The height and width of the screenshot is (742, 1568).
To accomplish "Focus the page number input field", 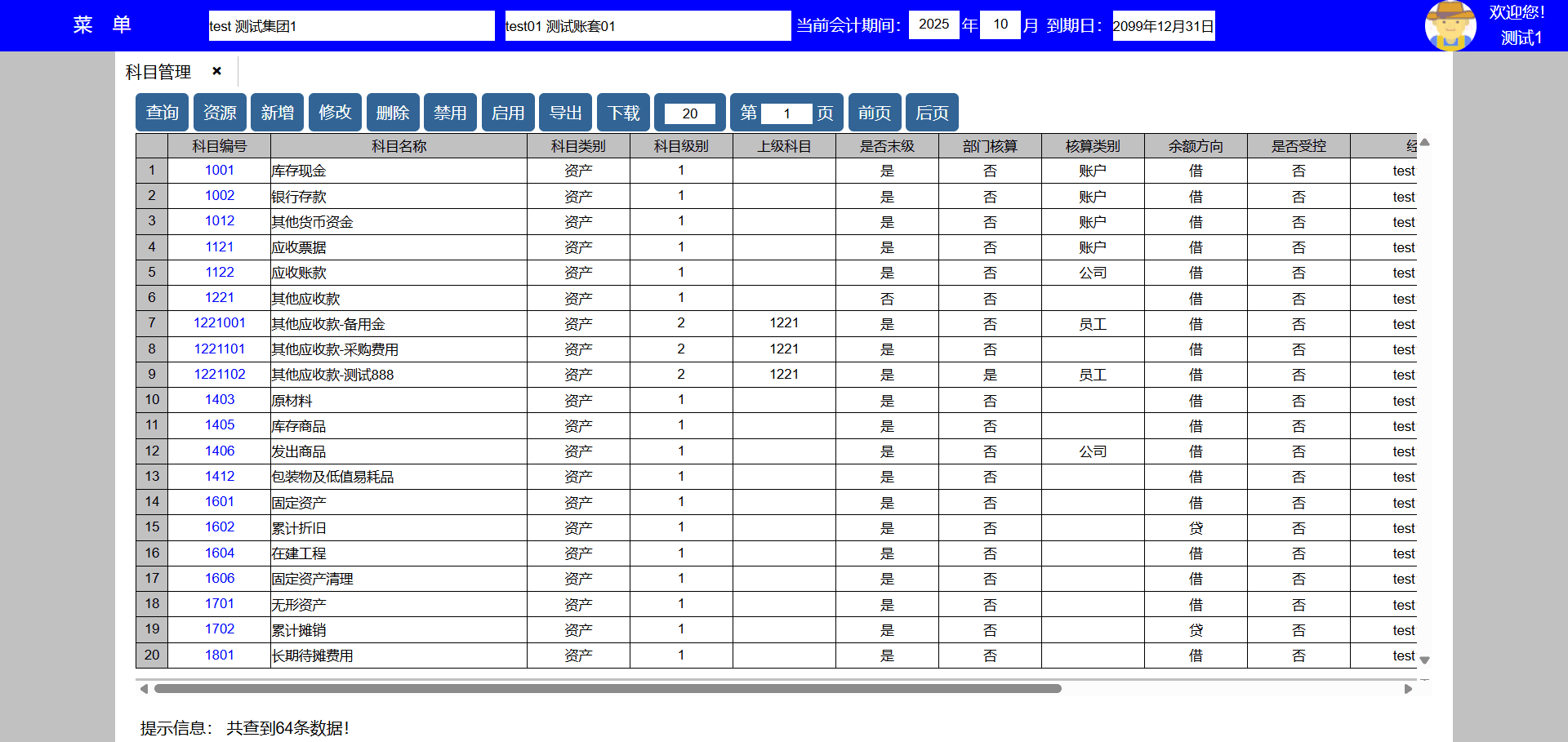I will pos(786,113).
